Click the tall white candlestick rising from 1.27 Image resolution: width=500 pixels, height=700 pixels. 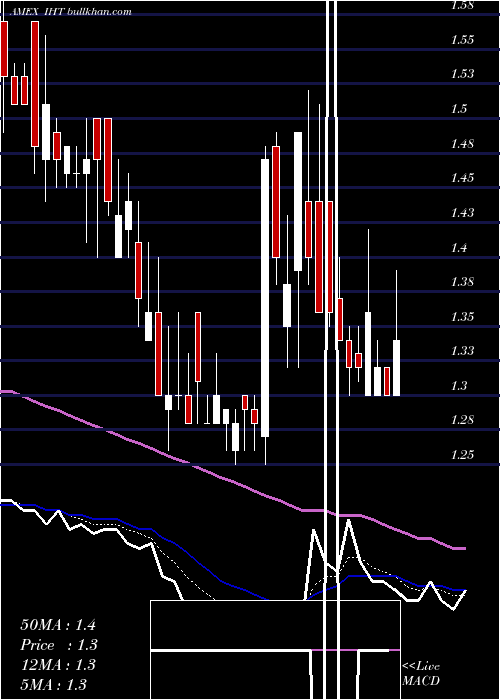coord(265,298)
